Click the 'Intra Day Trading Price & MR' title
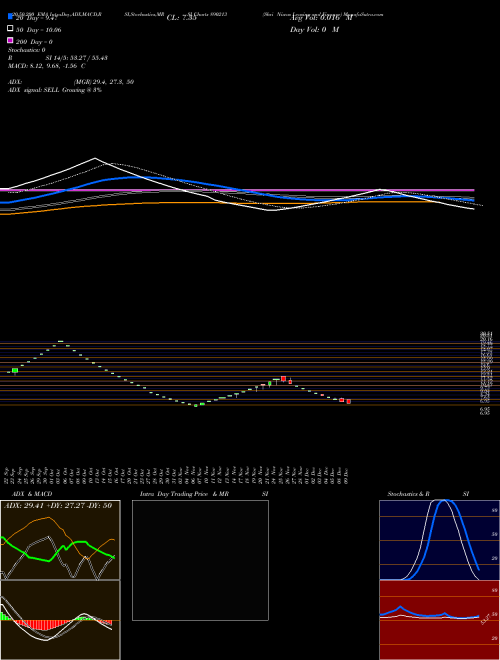The width and height of the screenshot is (500, 660). 185,494
